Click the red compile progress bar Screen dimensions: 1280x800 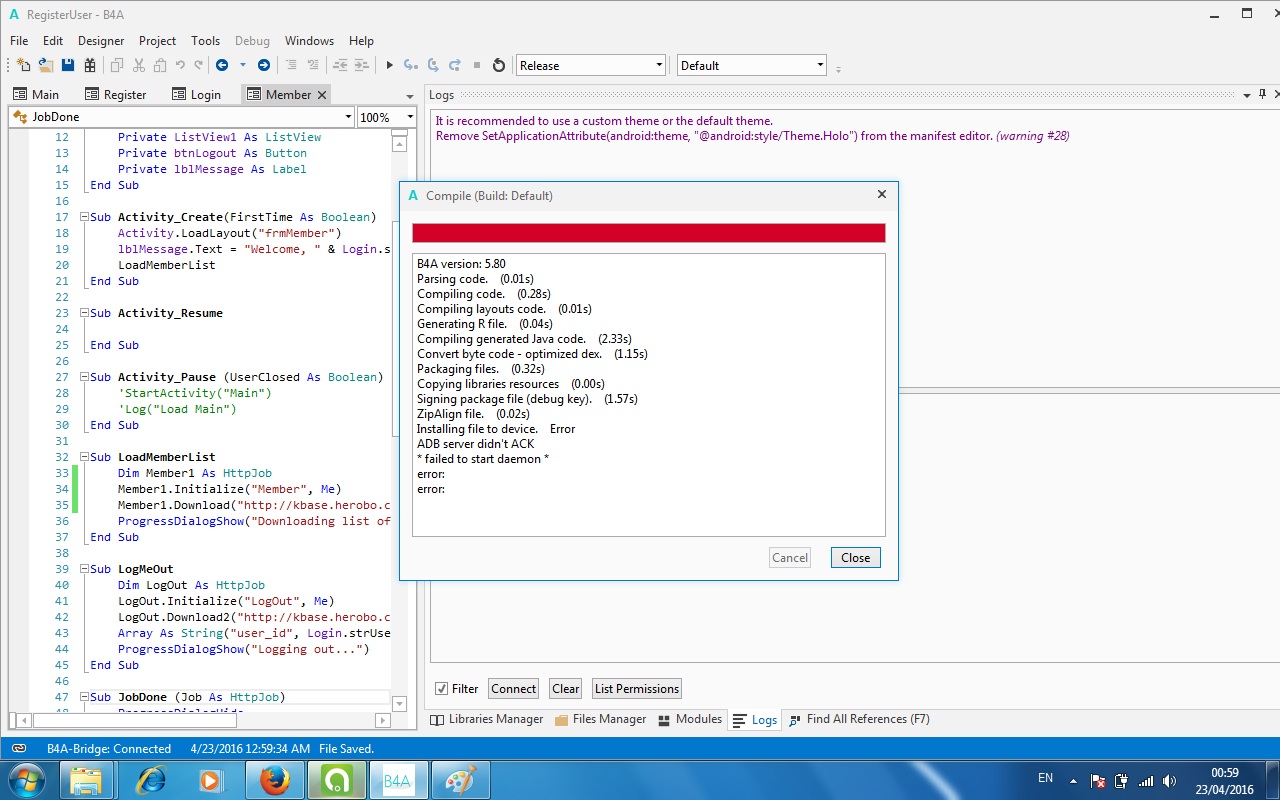point(649,233)
